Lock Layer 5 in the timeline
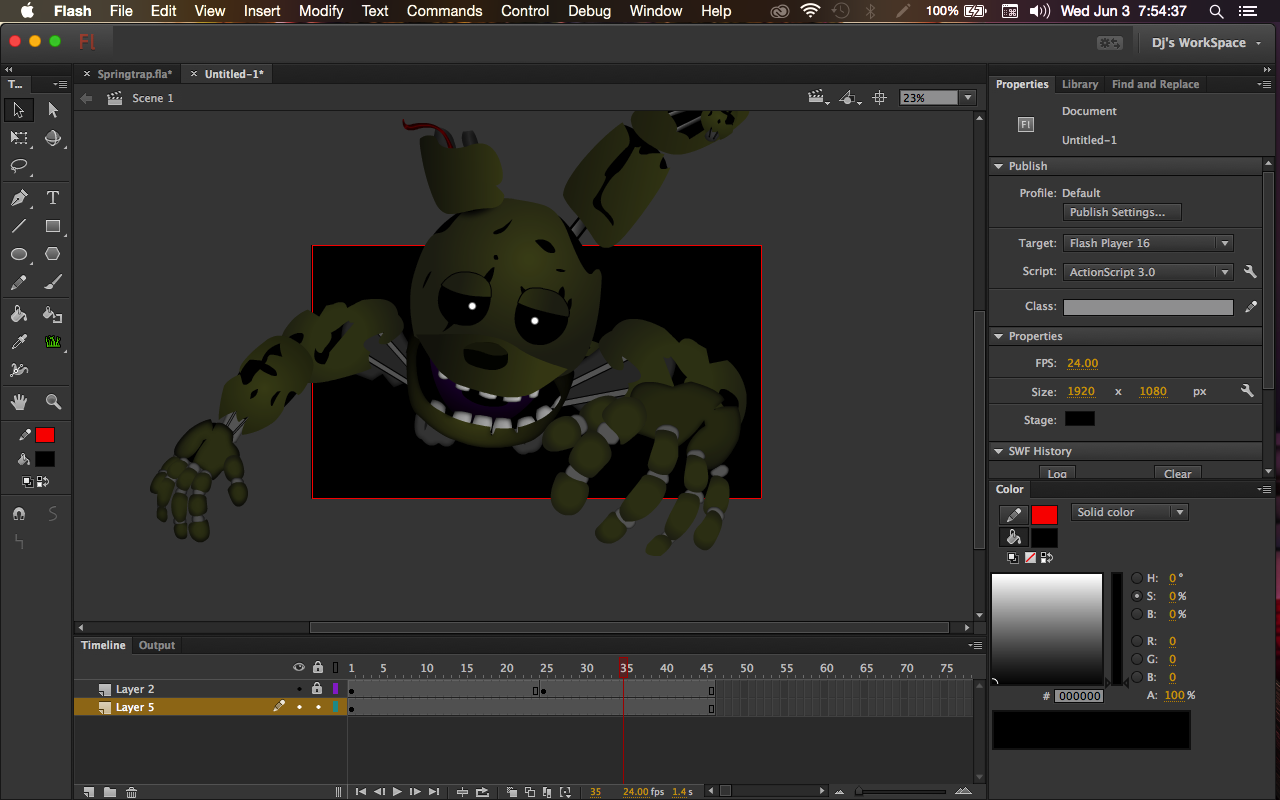 click(x=318, y=707)
